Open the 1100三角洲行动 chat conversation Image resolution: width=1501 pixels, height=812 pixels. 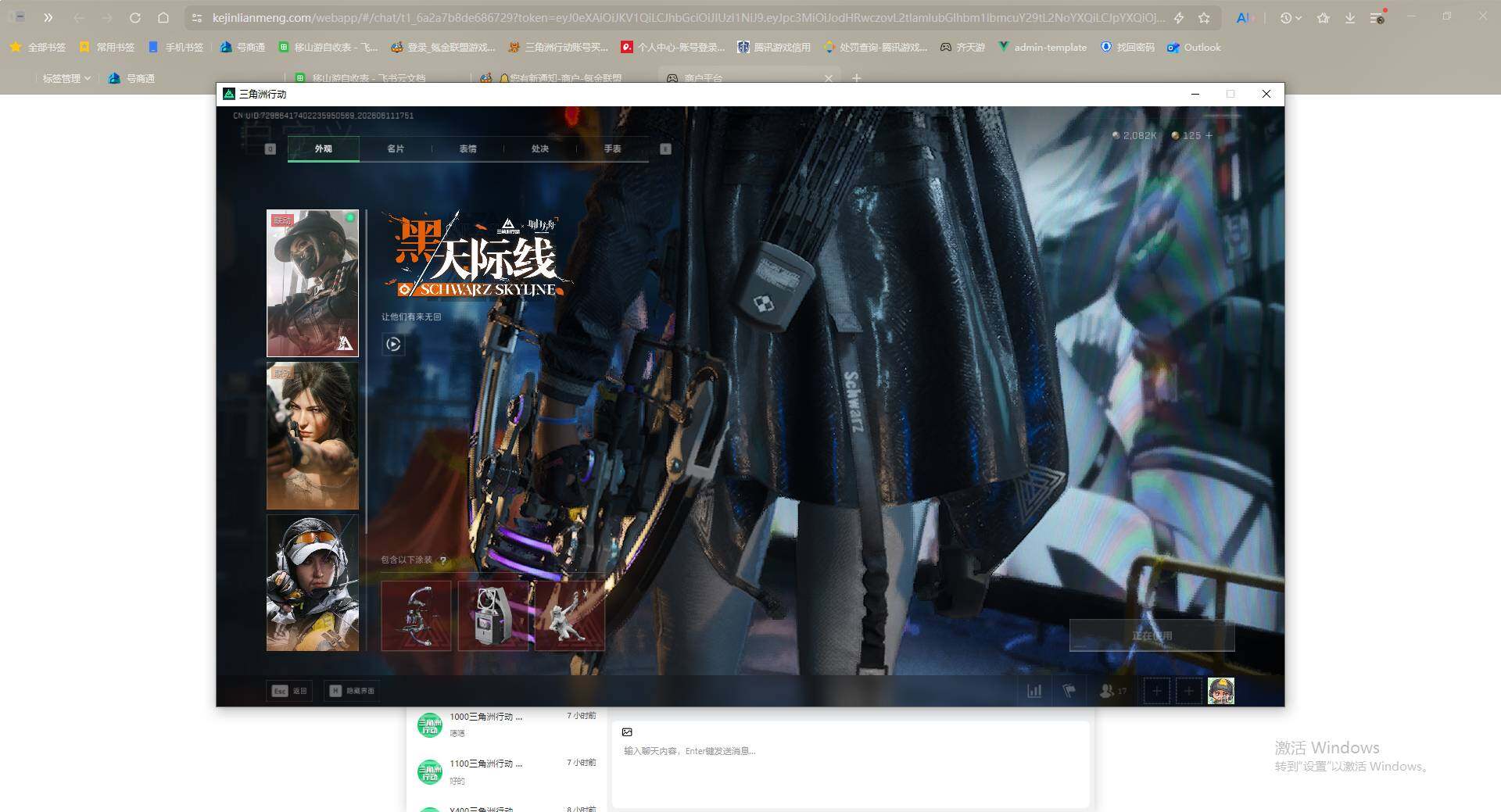tap(507, 771)
